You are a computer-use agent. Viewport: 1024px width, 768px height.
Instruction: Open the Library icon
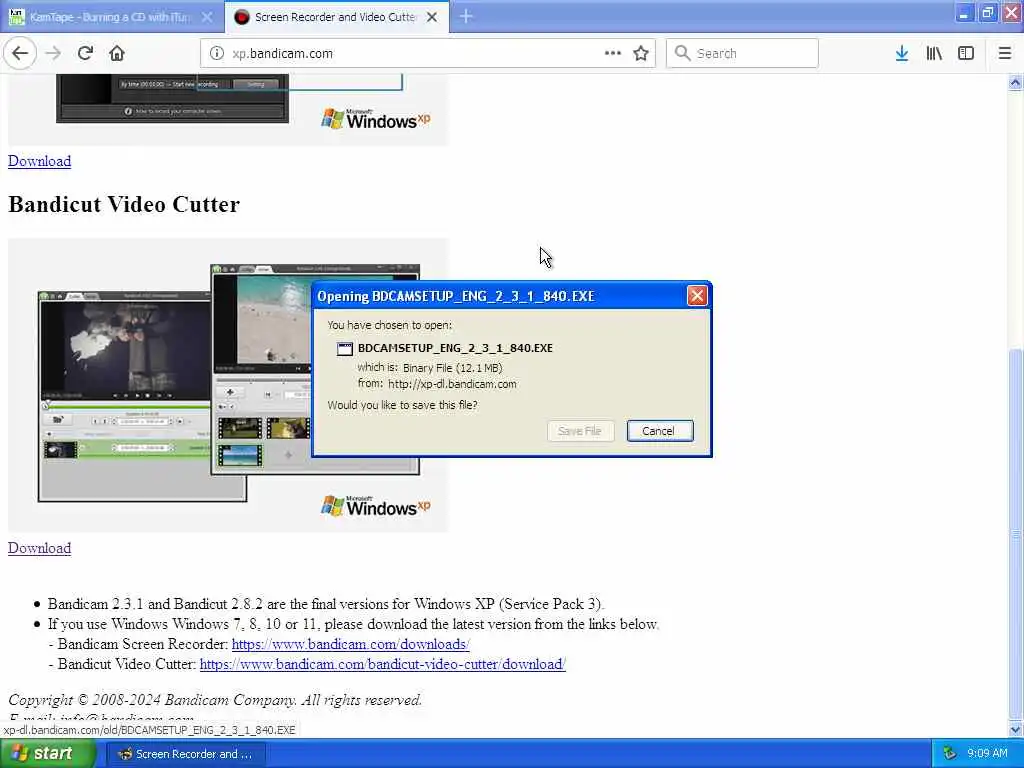934,53
